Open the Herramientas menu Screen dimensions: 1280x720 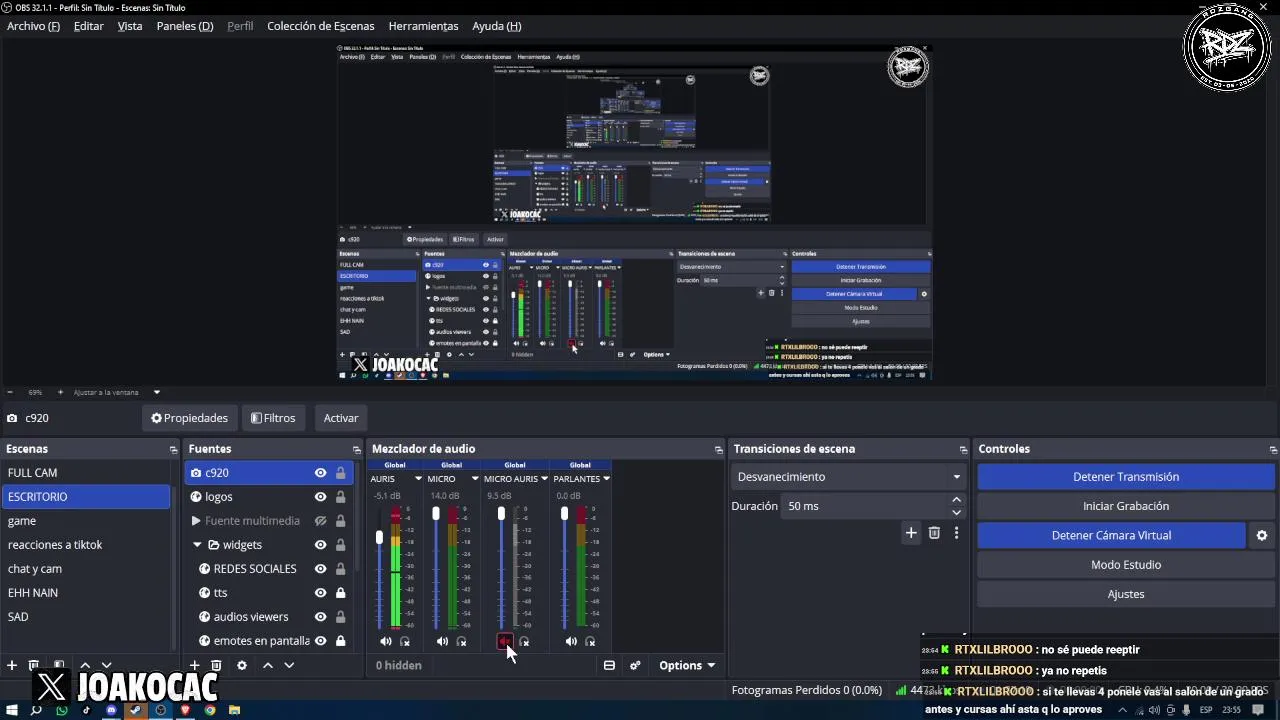pyautogui.click(x=423, y=26)
